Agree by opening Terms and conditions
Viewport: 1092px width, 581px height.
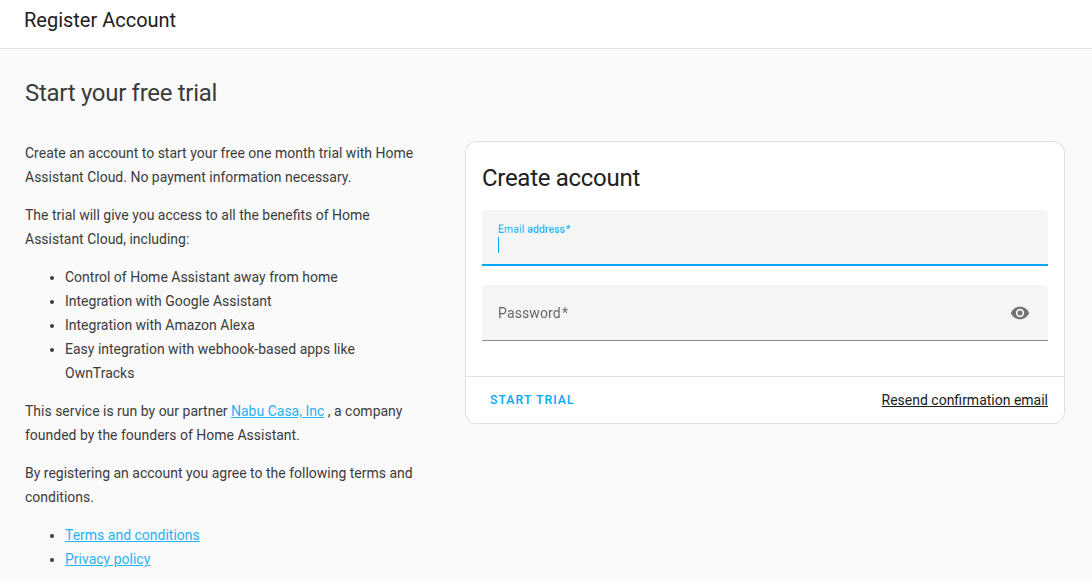pos(132,534)
